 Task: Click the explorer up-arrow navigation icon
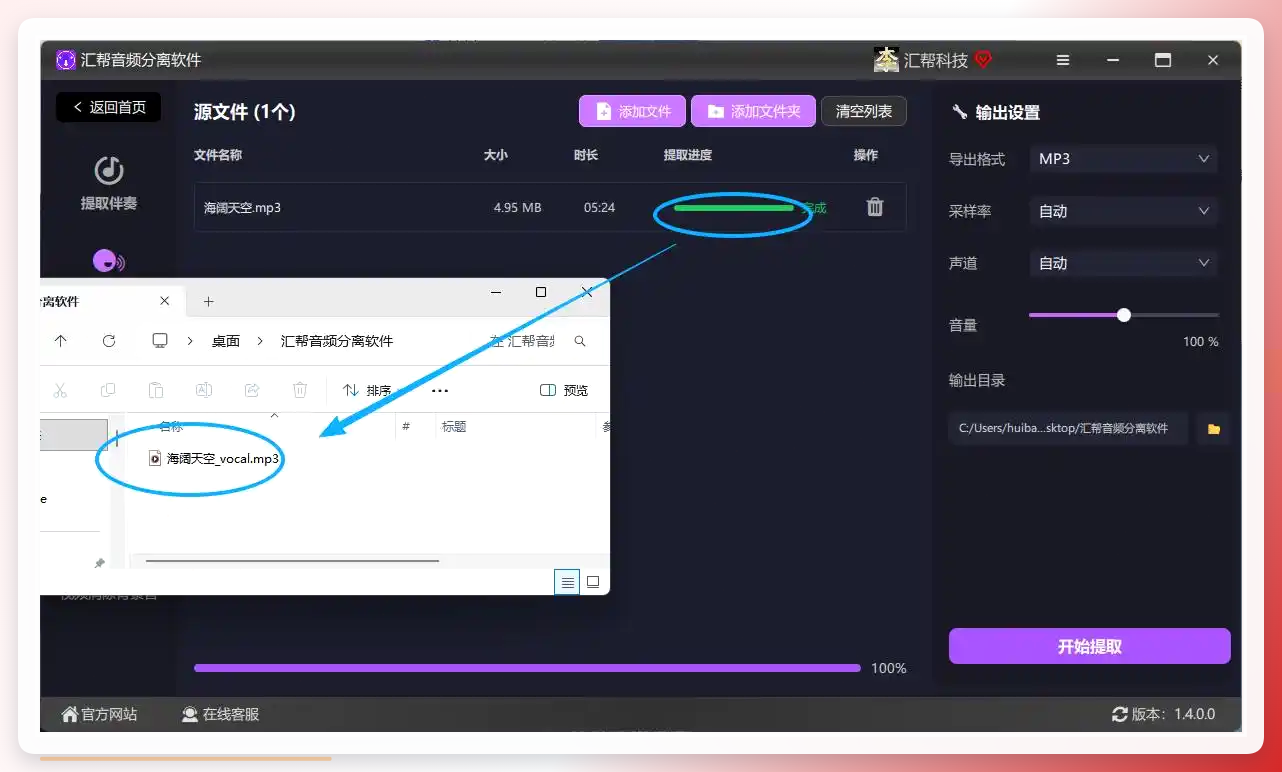61,341
